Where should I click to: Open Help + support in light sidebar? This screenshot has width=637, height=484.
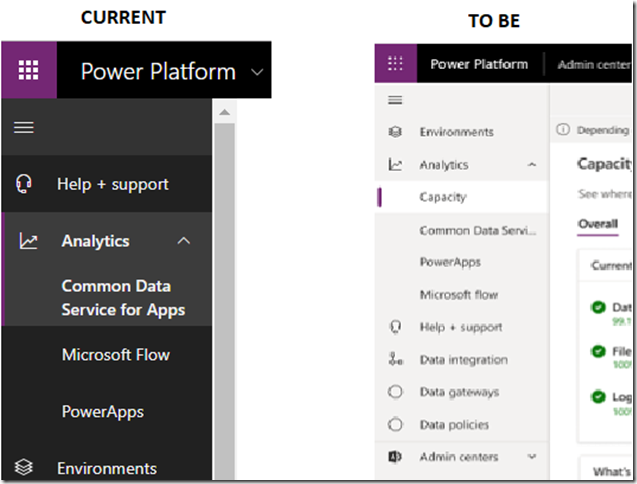[x=461, y=327]
